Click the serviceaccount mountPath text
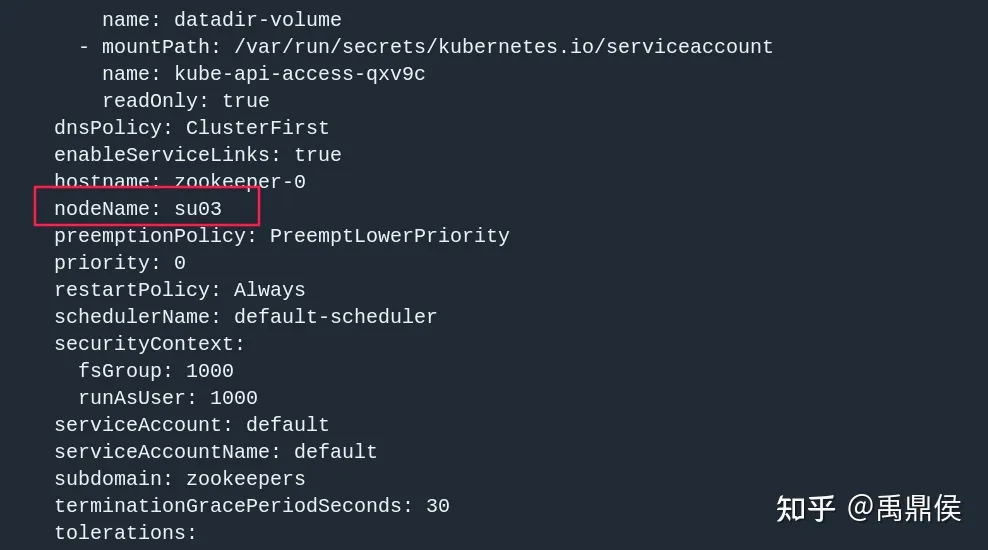 pyautogui.click(x=503, y=47)
